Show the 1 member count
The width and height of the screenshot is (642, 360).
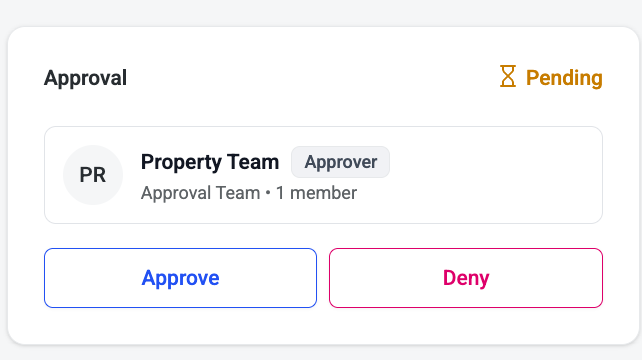tap(316, 193)
